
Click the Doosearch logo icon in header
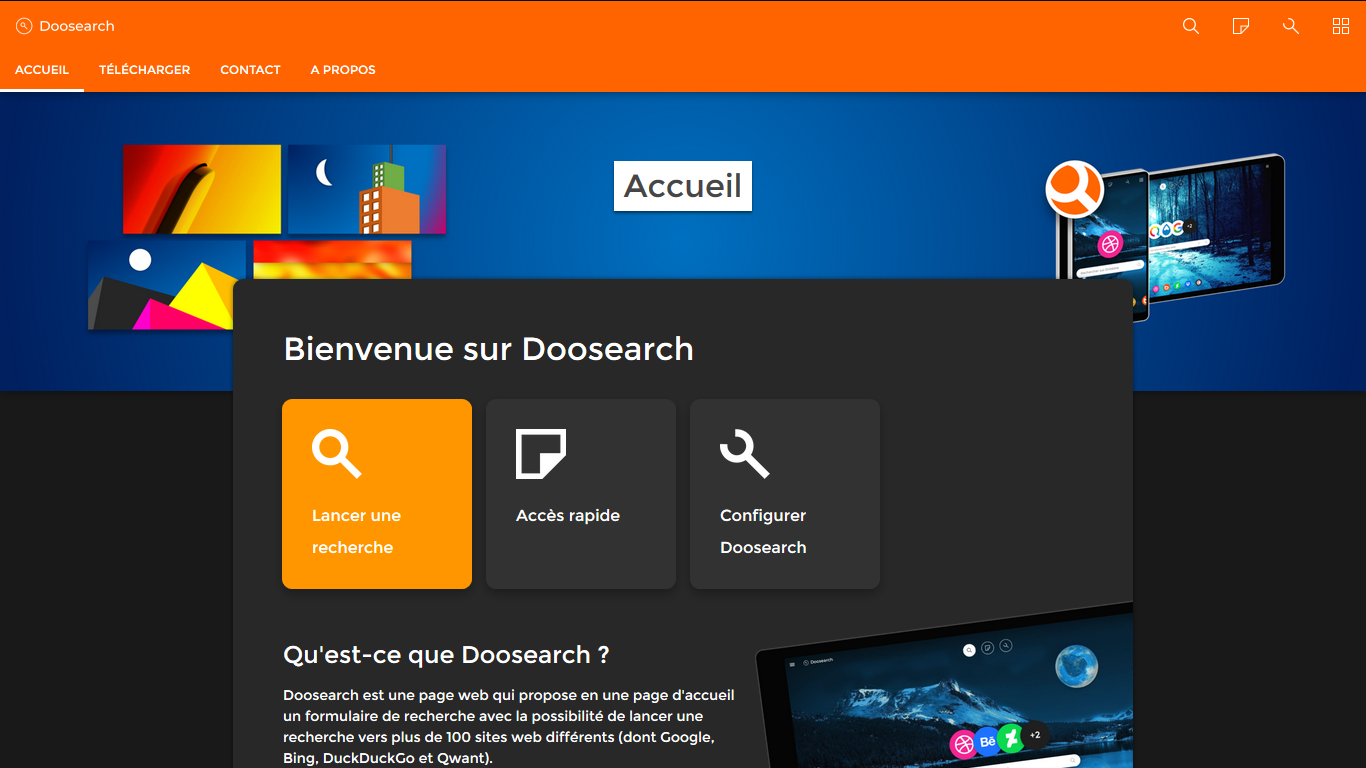click(24, 26)
